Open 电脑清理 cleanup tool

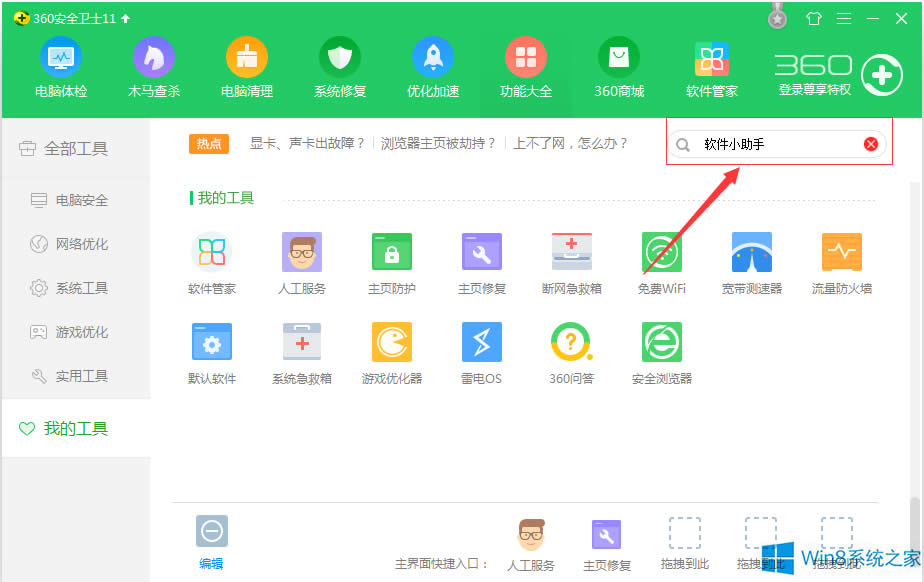pos(247,67)
